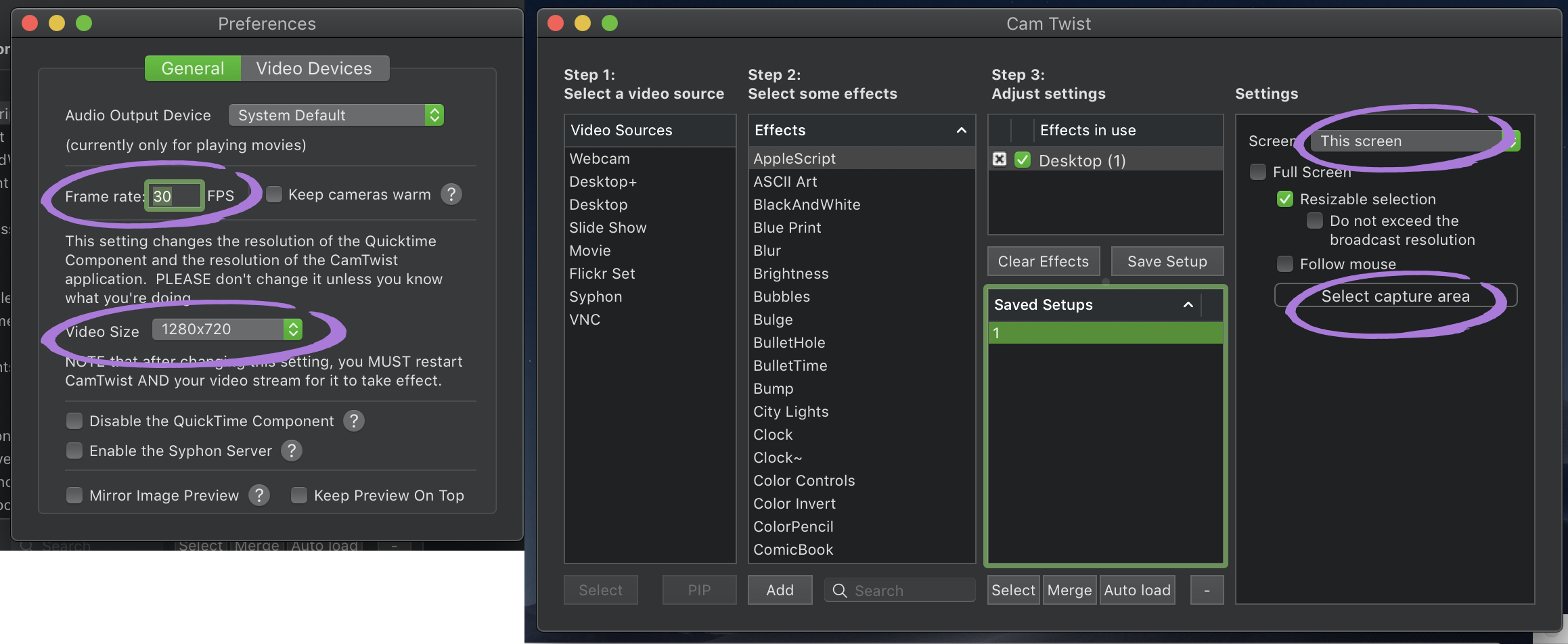Enable the Syphon Server checkbox
Viewport: 1568px width, 644px height.
point(74,451)
